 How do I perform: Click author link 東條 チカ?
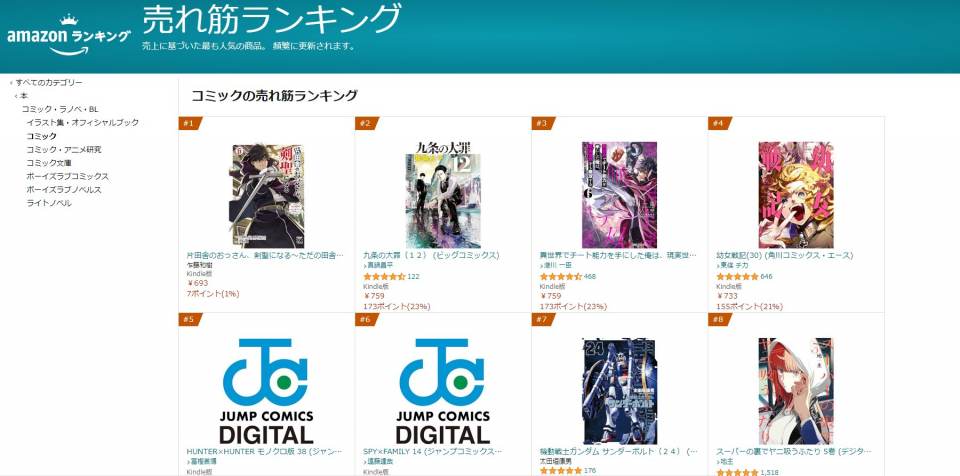[x=735, y=266]
